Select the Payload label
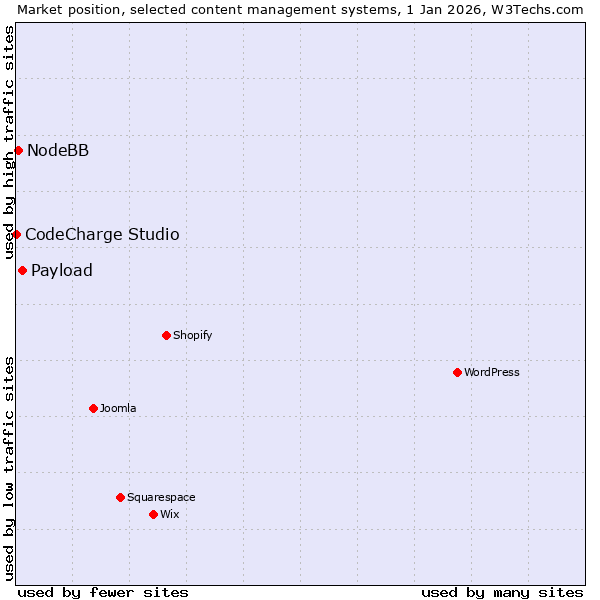The width and height of the screenshot is (600, 600). pyautogui.click(x=62, y=271)
